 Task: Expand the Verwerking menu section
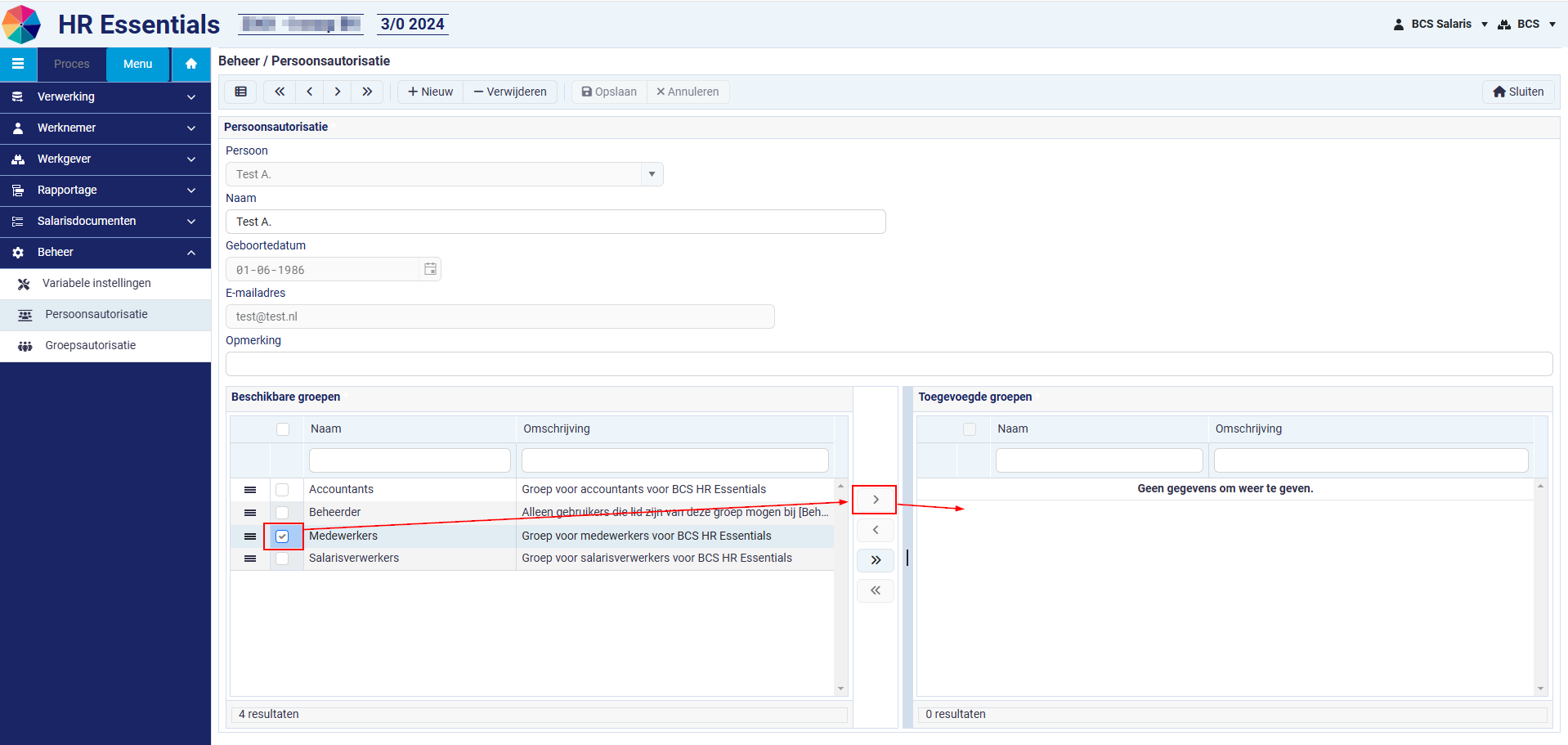105,96
